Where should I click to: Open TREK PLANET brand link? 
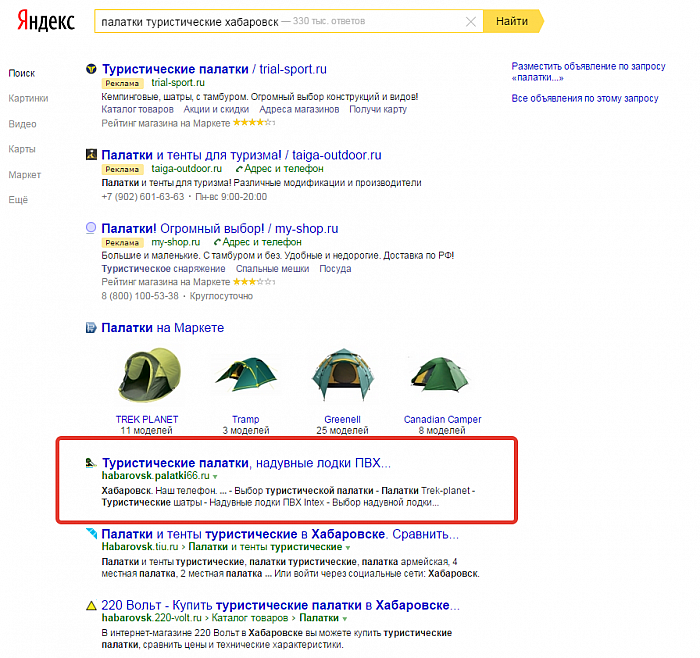147,420
